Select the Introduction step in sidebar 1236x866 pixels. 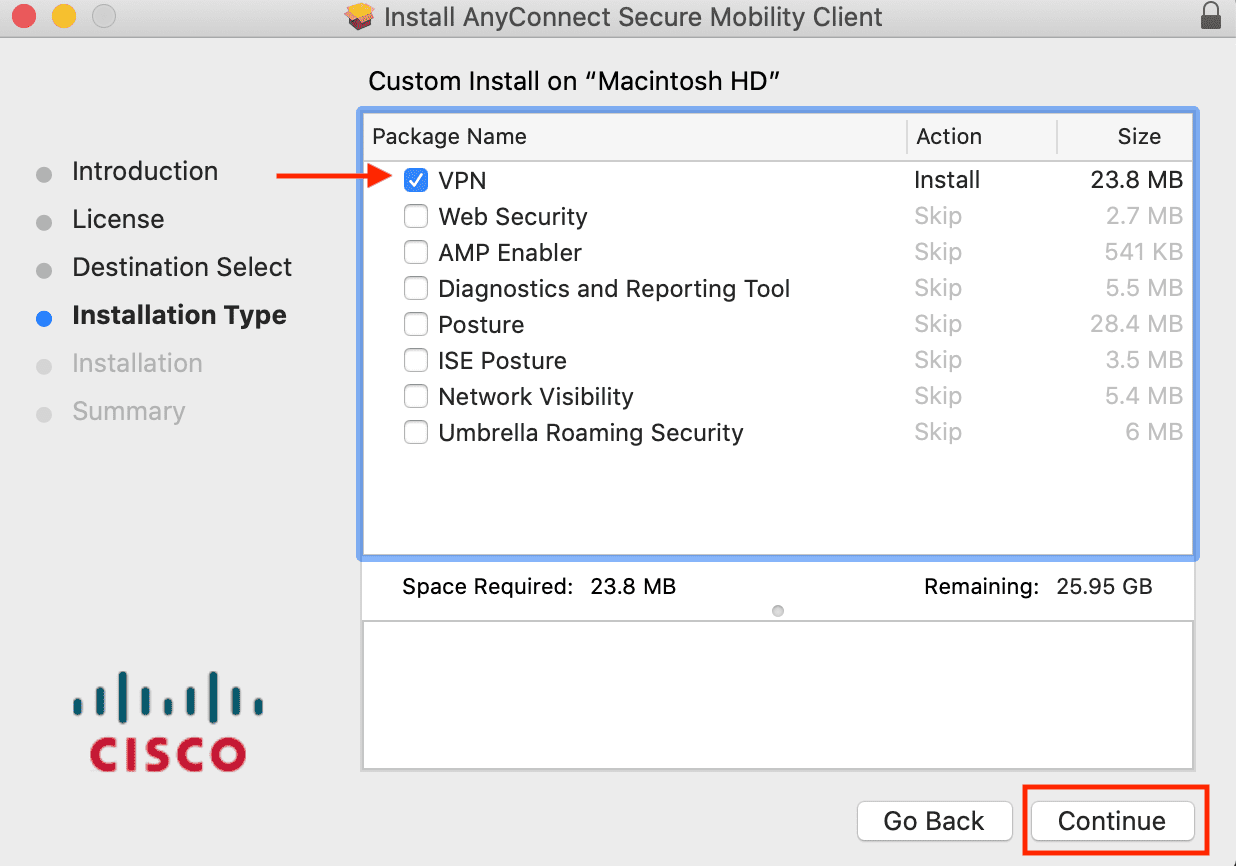(x=145, y=171)
